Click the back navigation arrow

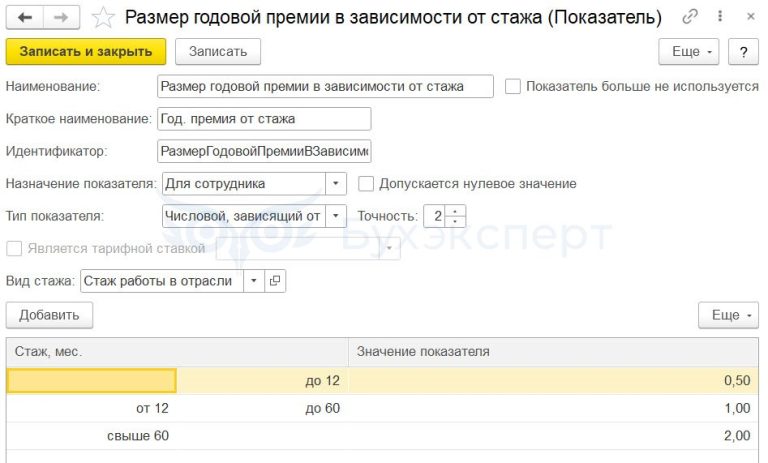click(x=24, y=17)
